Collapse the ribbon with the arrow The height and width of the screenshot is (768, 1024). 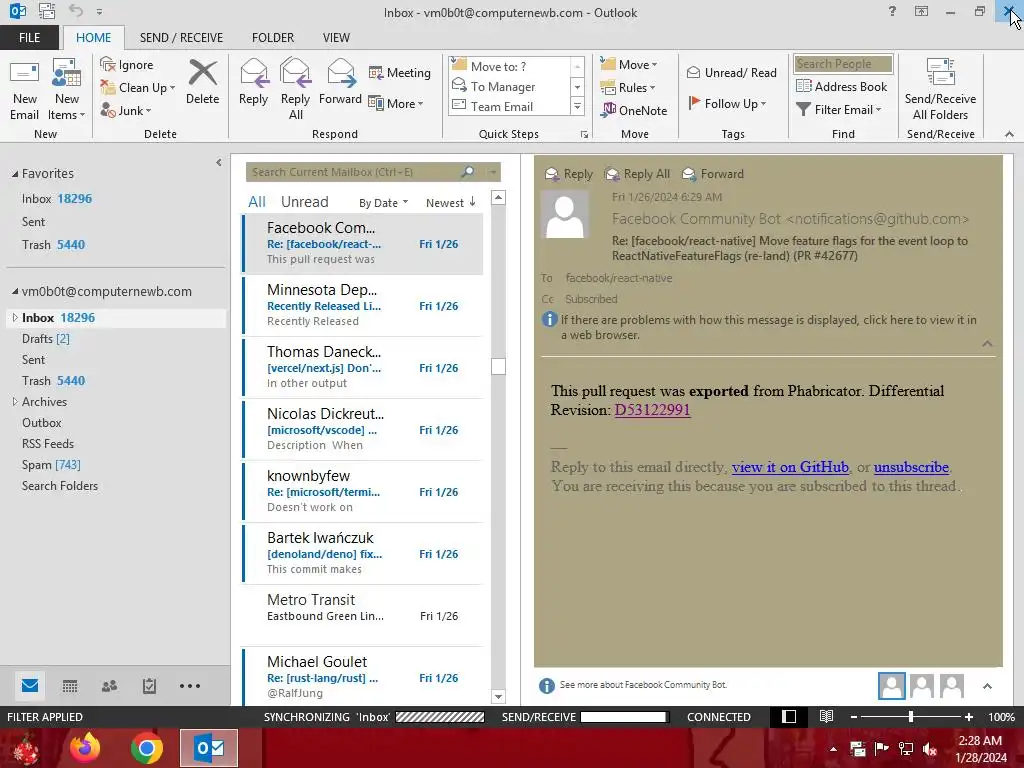(1009, 134)
